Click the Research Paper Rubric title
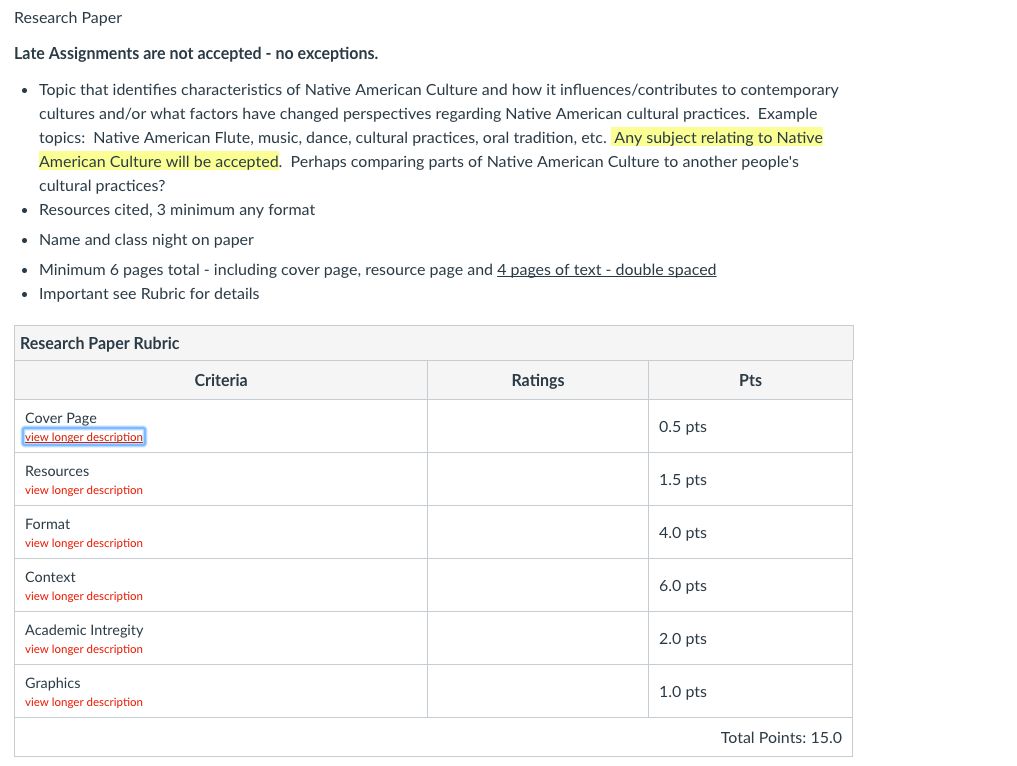The image size is (1017, 766). [x=99, y=343]
